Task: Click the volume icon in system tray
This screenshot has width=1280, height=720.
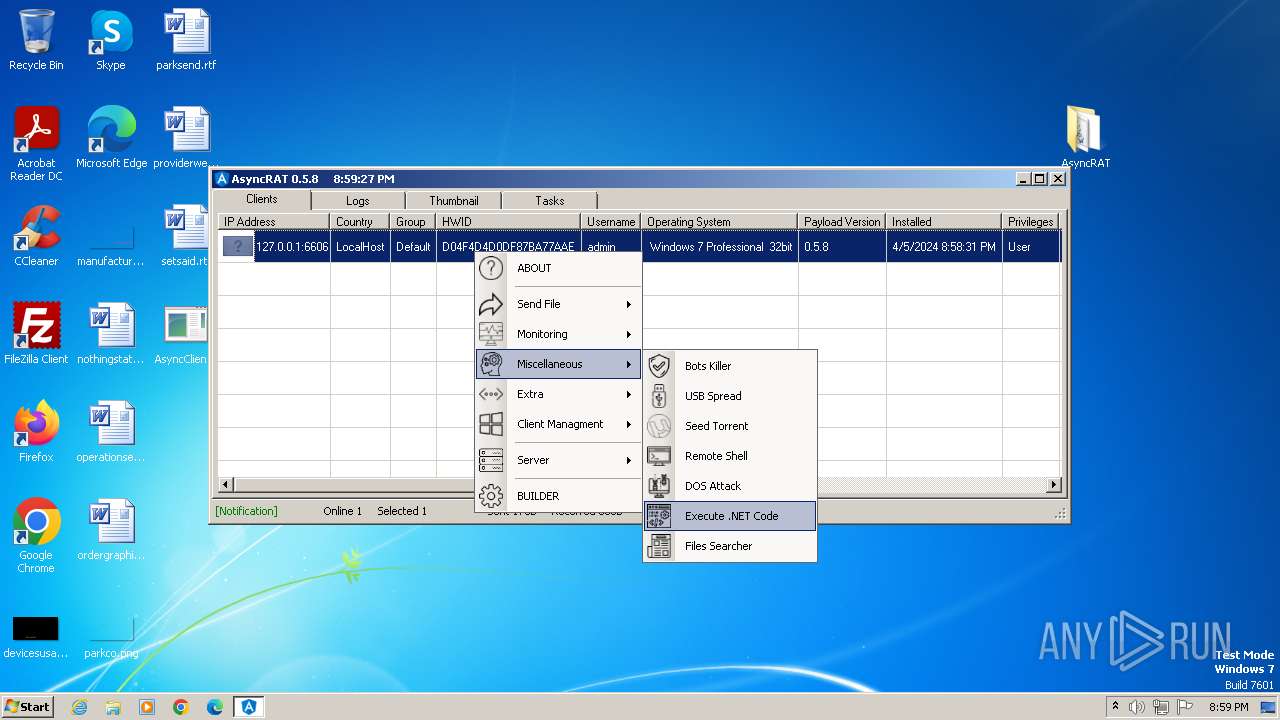Action: click(1137, 707)
